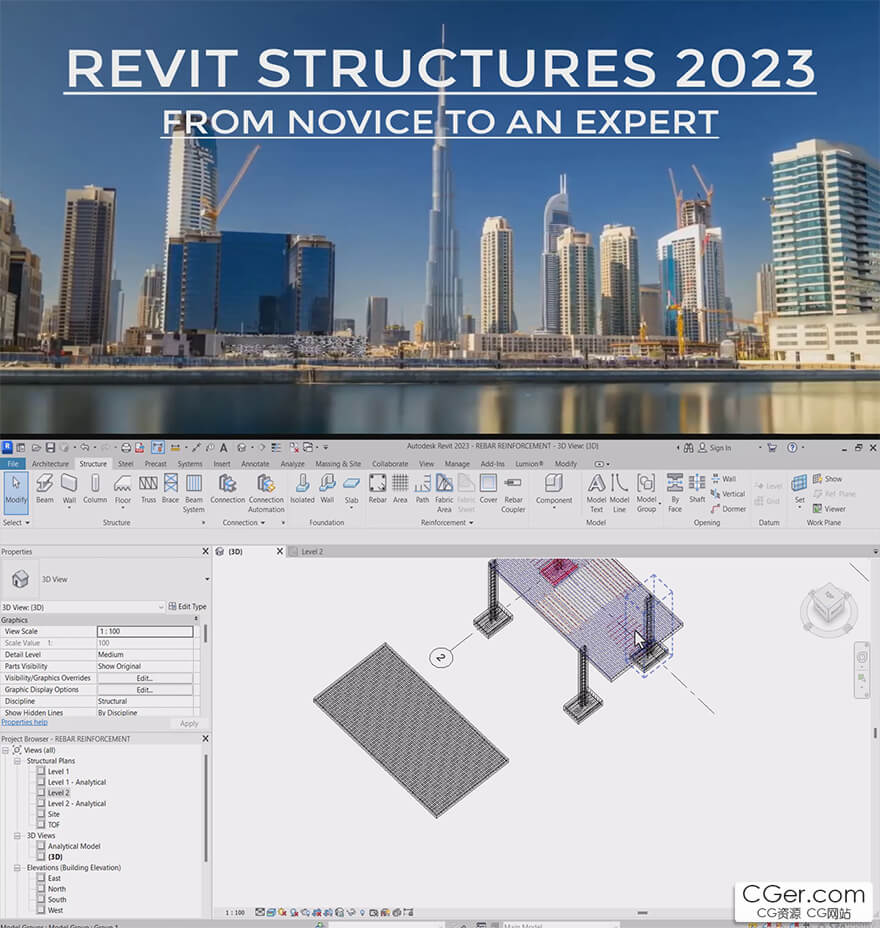Open the 3D View type selector dropdown

point(207,579)
